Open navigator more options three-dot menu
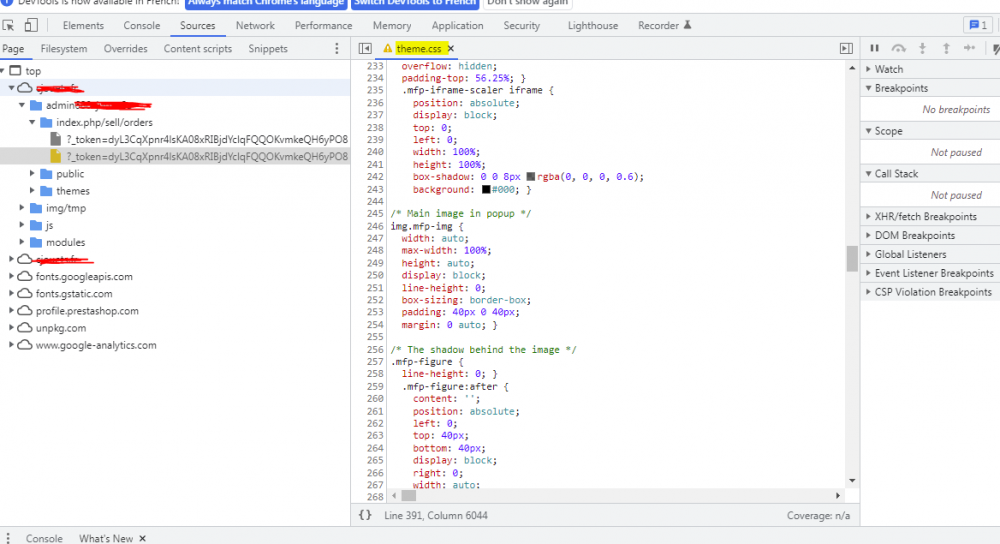Screen dimensions: 1000x544 point(336,48)
